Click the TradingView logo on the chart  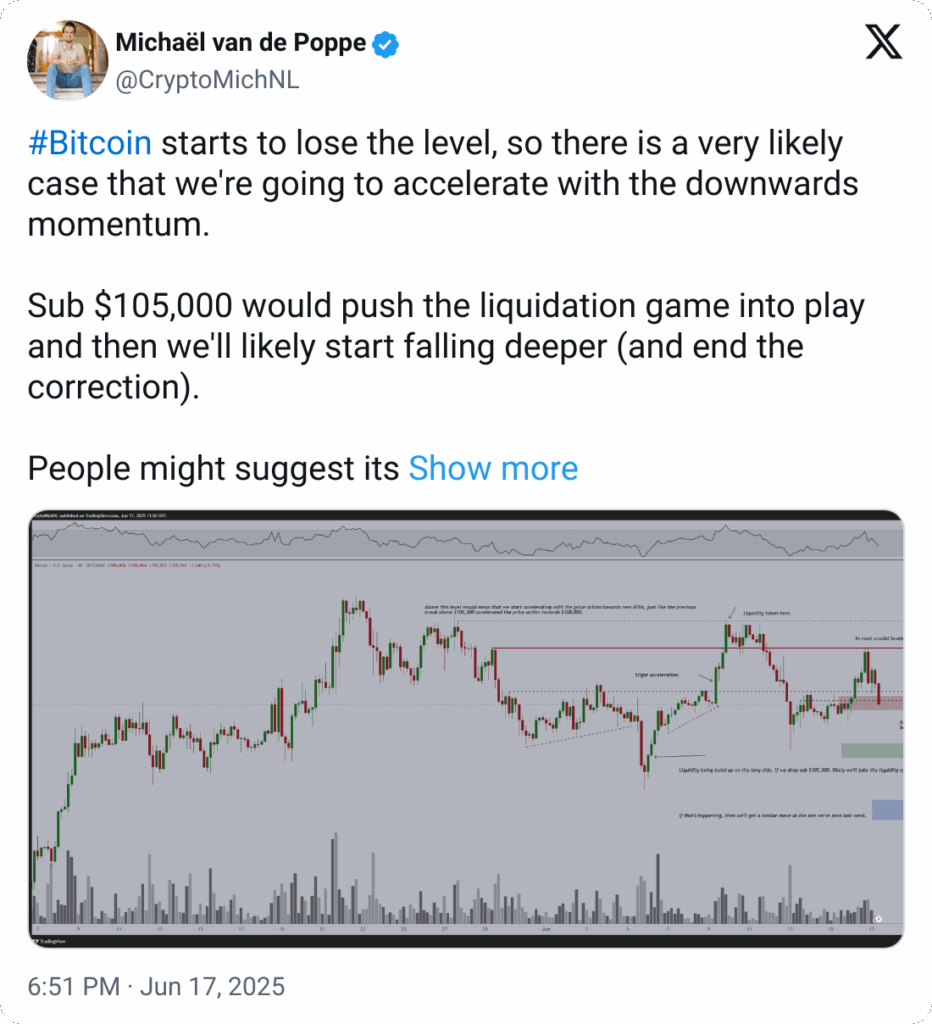49,941
